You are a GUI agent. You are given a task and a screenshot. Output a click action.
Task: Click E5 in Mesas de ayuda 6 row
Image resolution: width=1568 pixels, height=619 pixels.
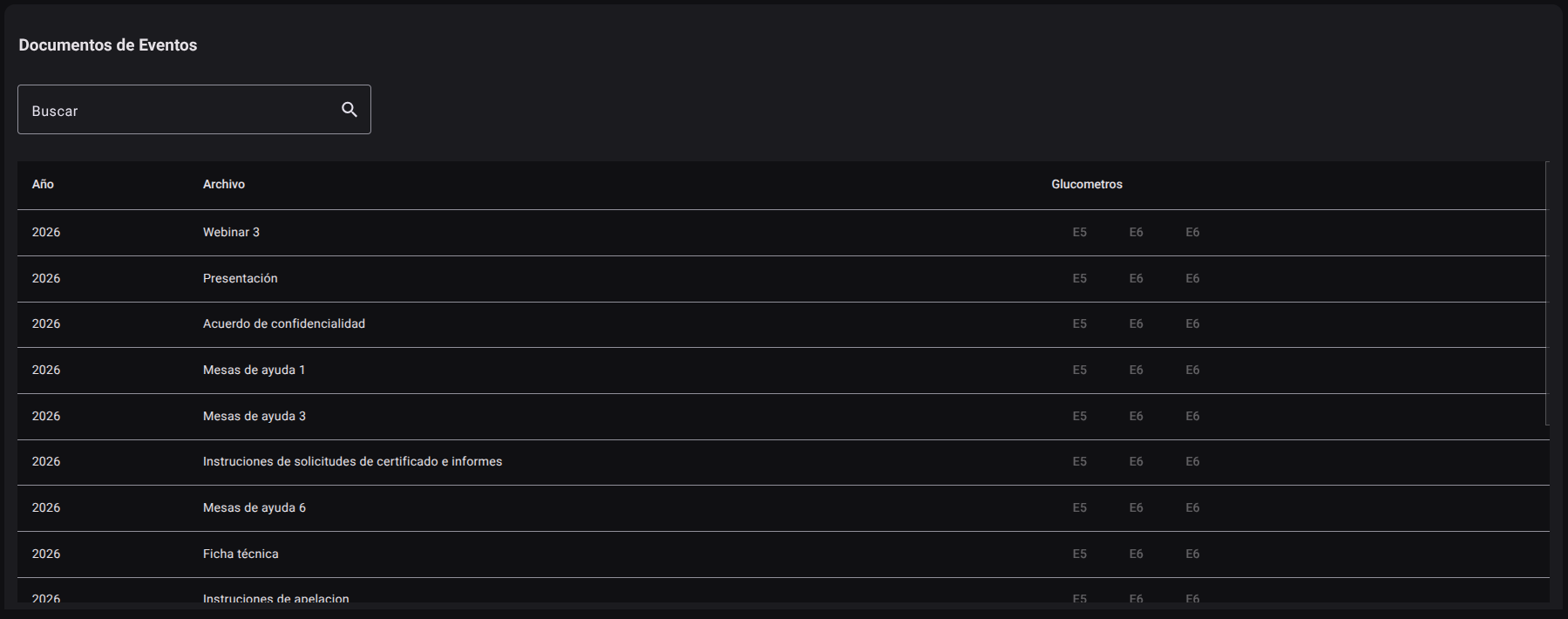pos(1080,508)
